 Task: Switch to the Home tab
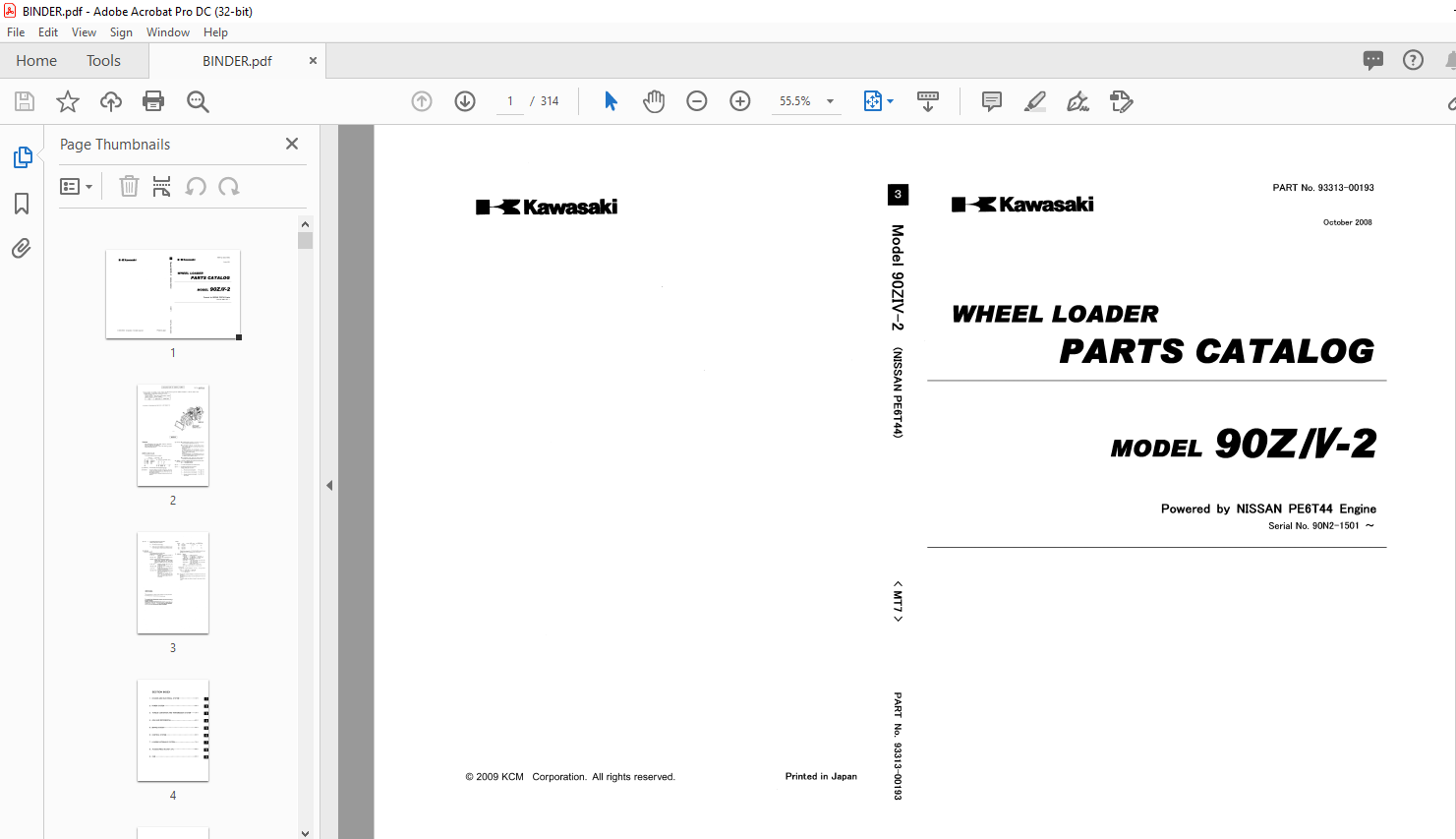pos(36,61)
